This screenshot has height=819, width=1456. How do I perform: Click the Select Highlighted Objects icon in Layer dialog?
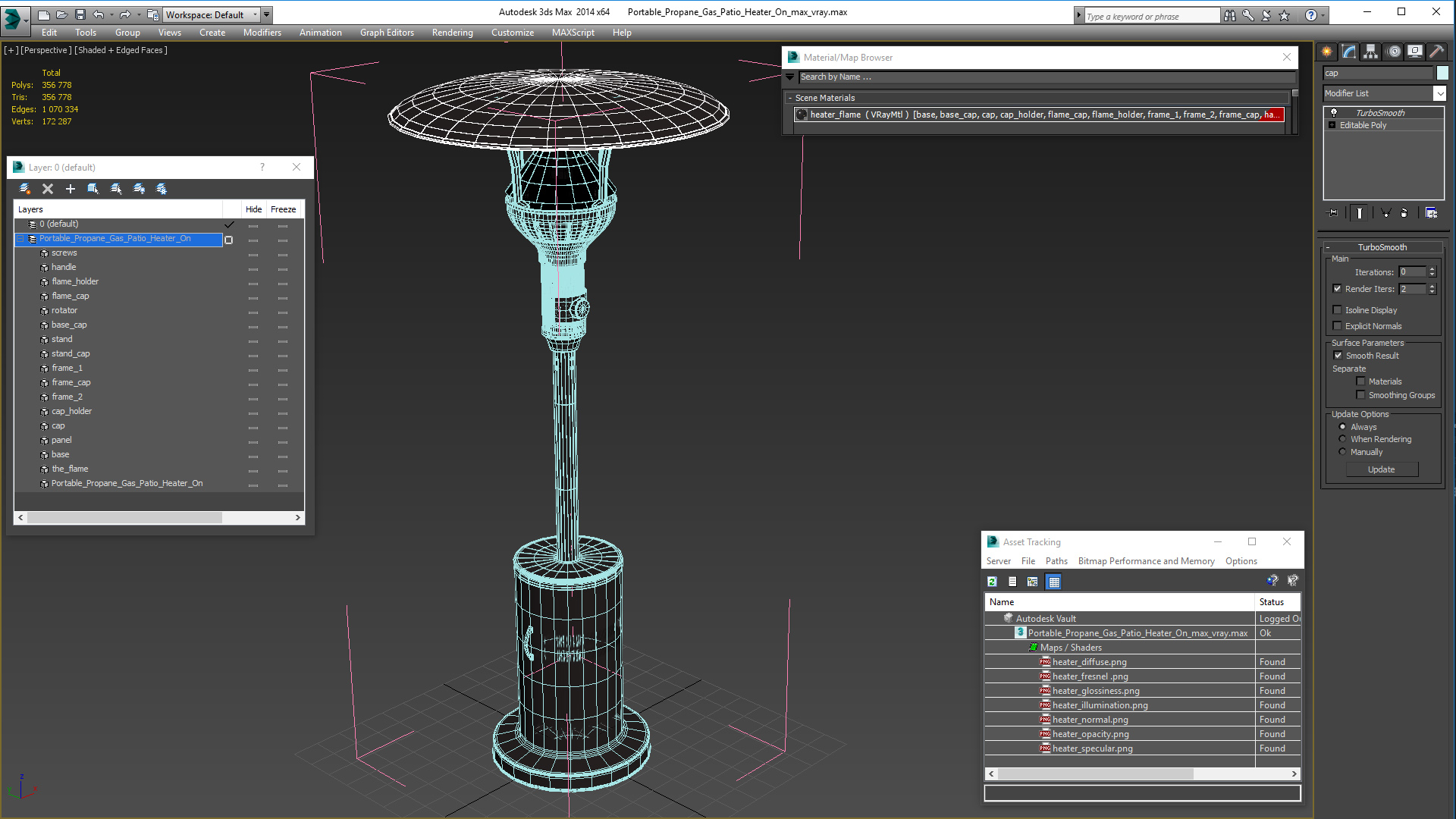pos(93,189)
